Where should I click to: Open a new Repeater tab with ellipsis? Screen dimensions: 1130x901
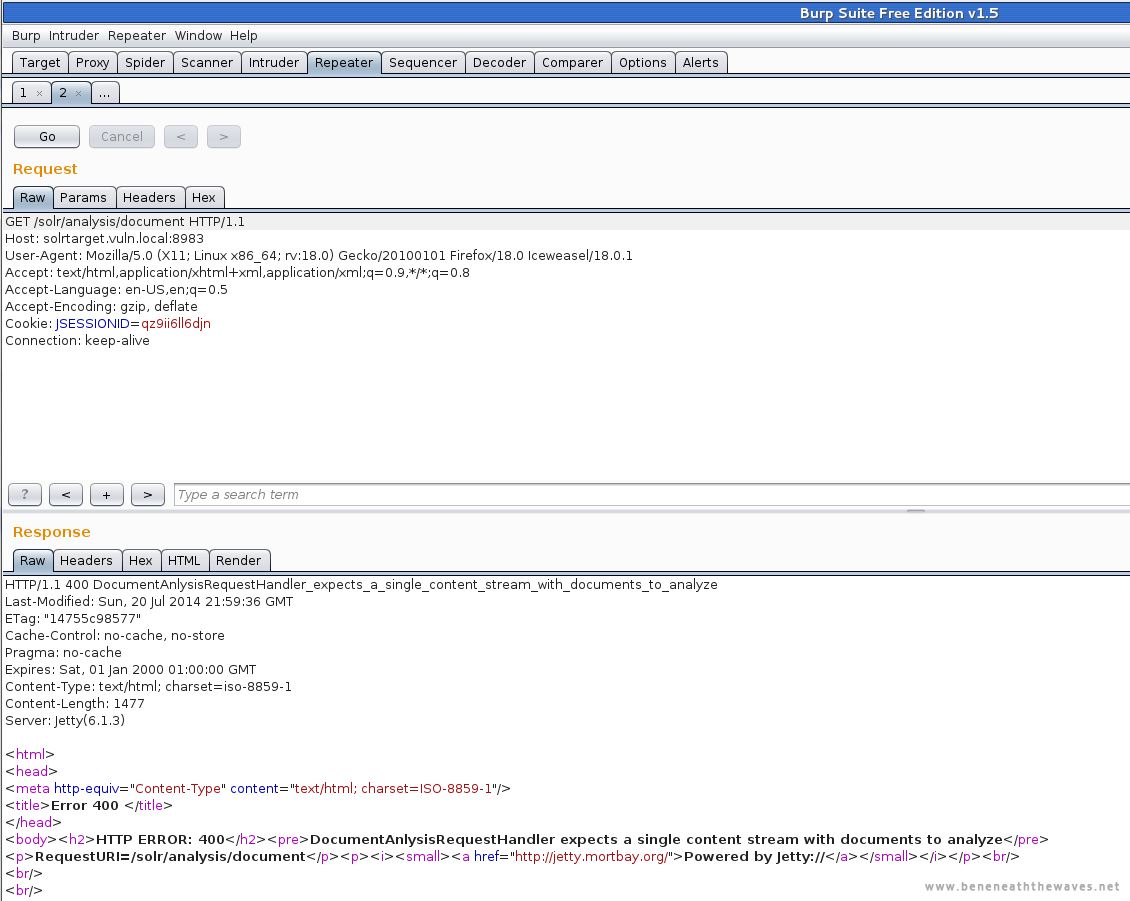coord(105,93)
